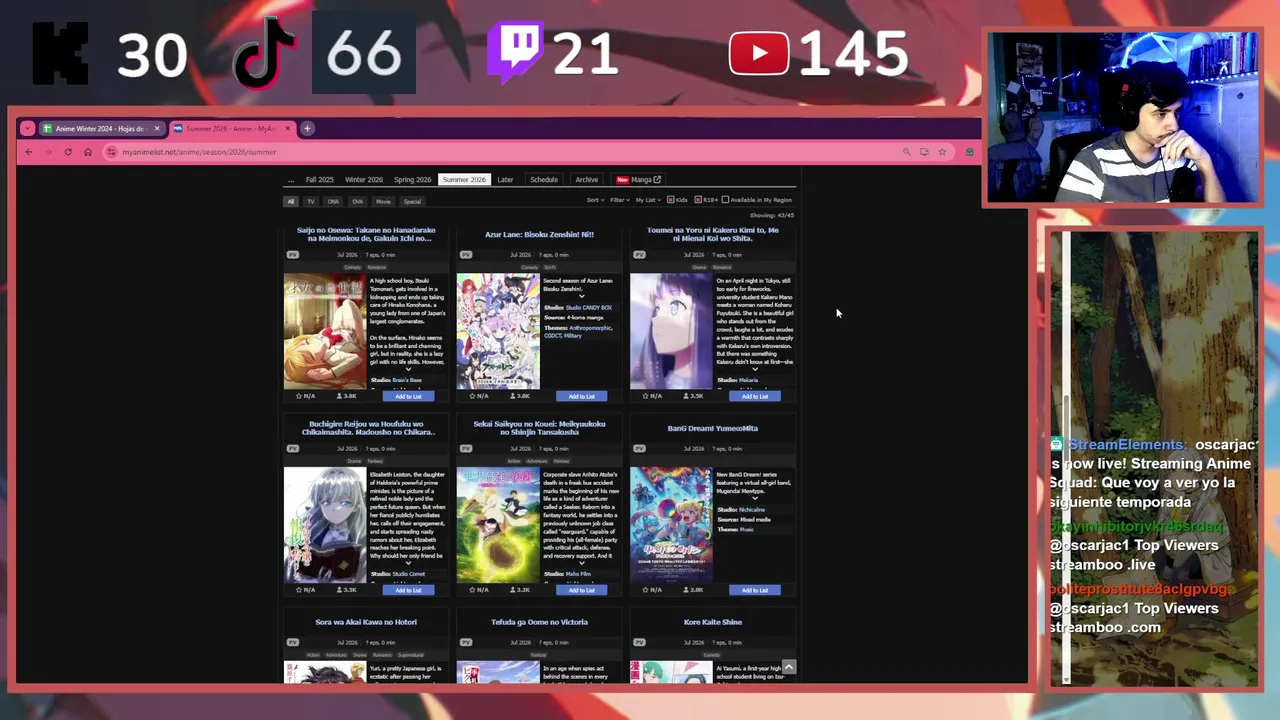Open new browser tab with plus

[x=308, y=128]
